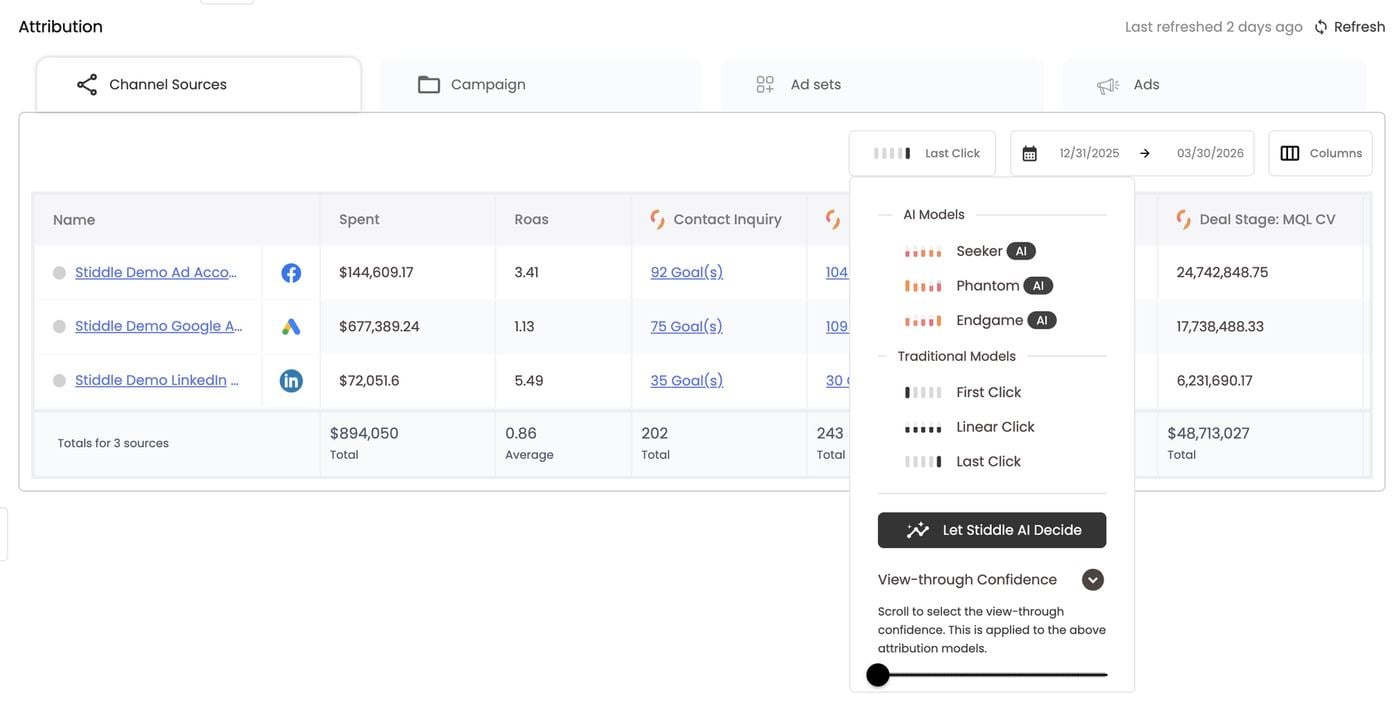
Task: Click the Columns layout icon
Action: click(x=1290, y=153)
